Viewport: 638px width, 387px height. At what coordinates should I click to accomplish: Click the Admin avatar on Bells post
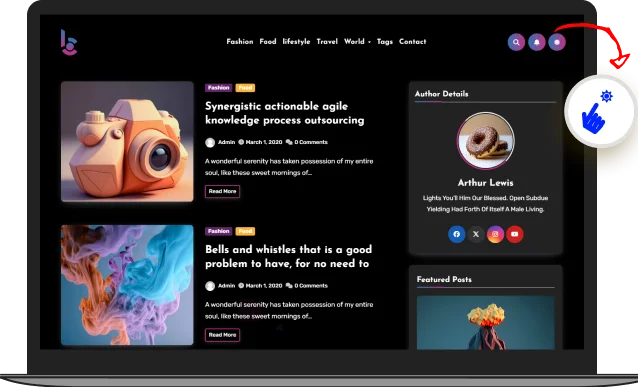(210, 286)
